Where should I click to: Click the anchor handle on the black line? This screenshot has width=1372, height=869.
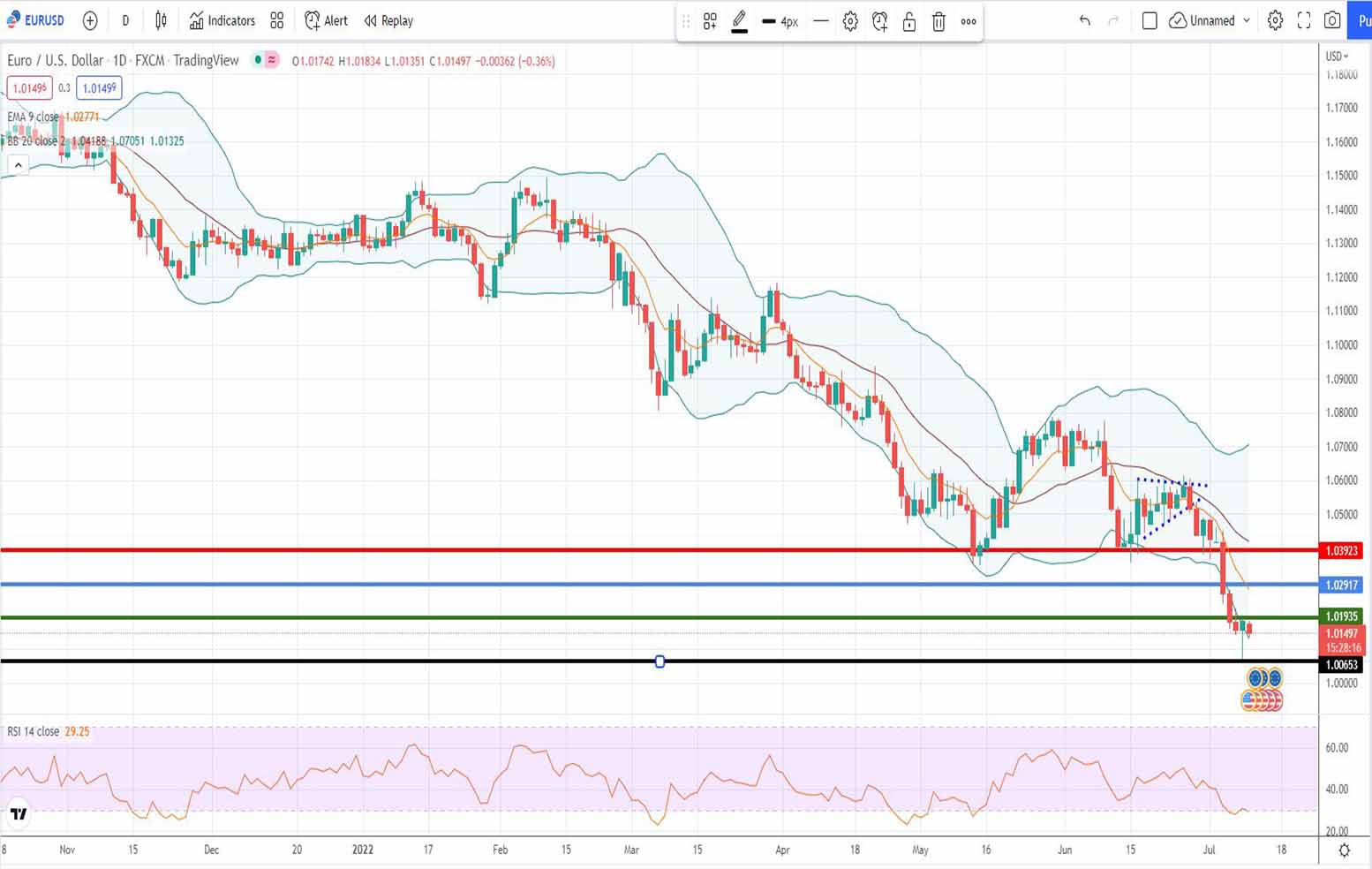coord(660,661)
